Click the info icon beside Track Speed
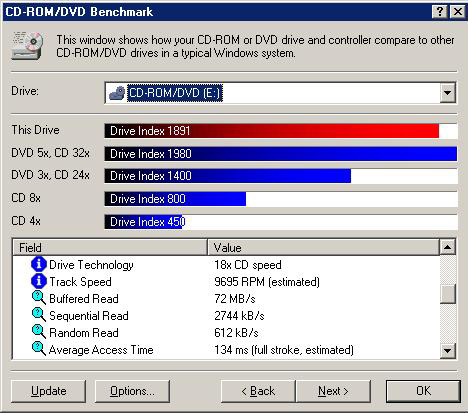Viewport: 468px width, 413px height. pyautogui.click(x=39, y=281)
